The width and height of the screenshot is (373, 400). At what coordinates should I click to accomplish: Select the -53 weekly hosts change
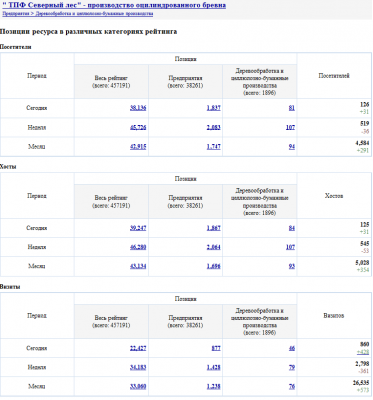click(365, 251)
